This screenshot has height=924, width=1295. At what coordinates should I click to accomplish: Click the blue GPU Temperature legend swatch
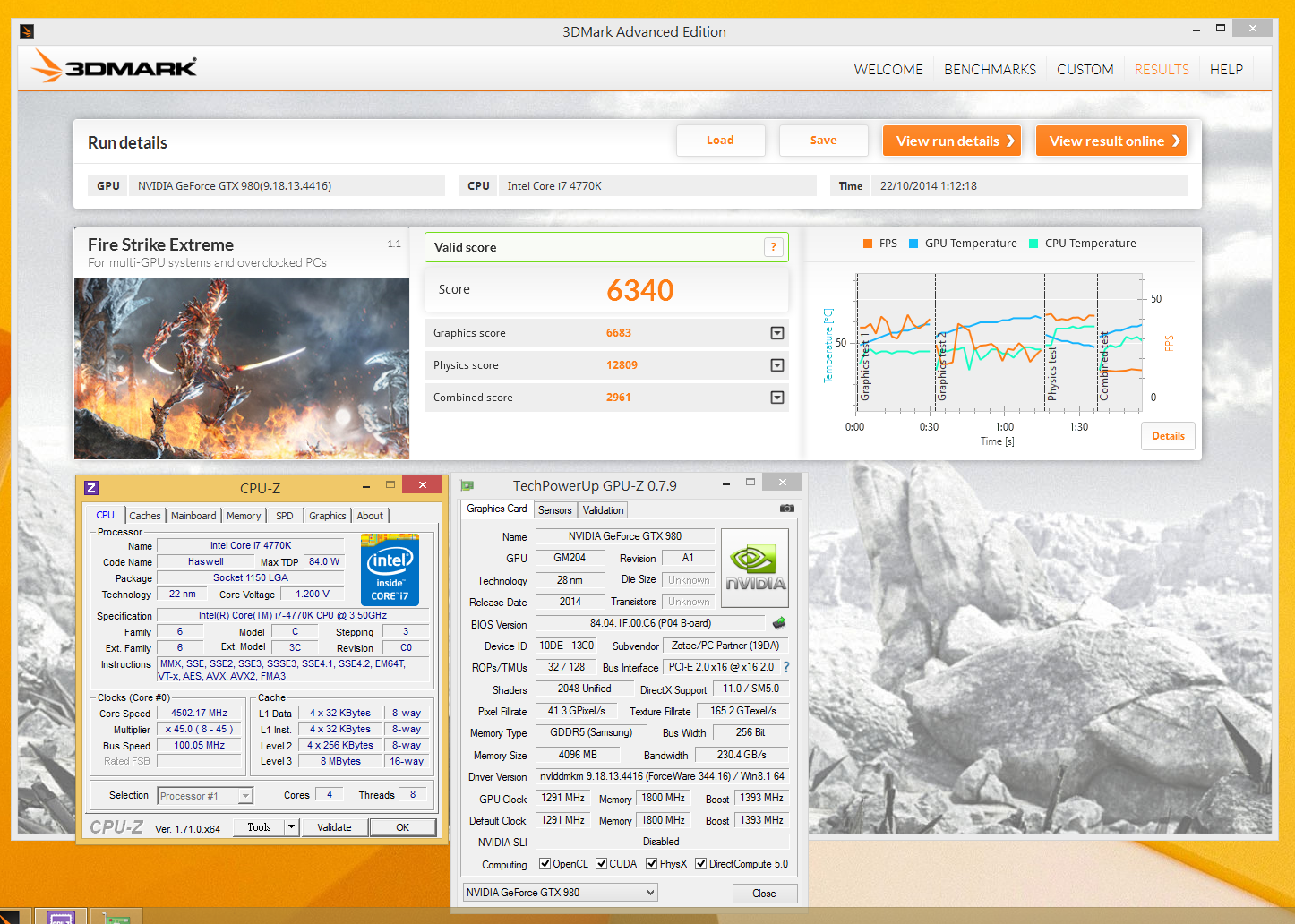pyautogui.click(x=913, y=244)
